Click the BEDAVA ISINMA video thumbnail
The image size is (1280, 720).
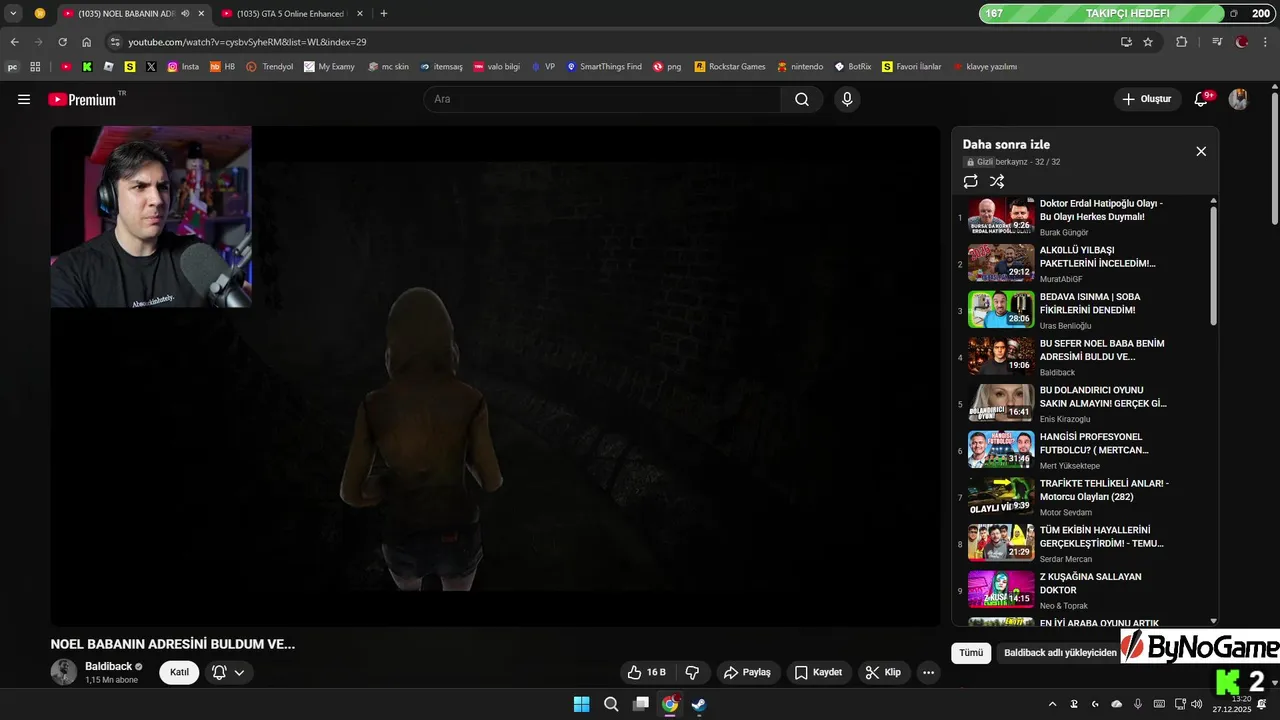[x=1001, y=309]
